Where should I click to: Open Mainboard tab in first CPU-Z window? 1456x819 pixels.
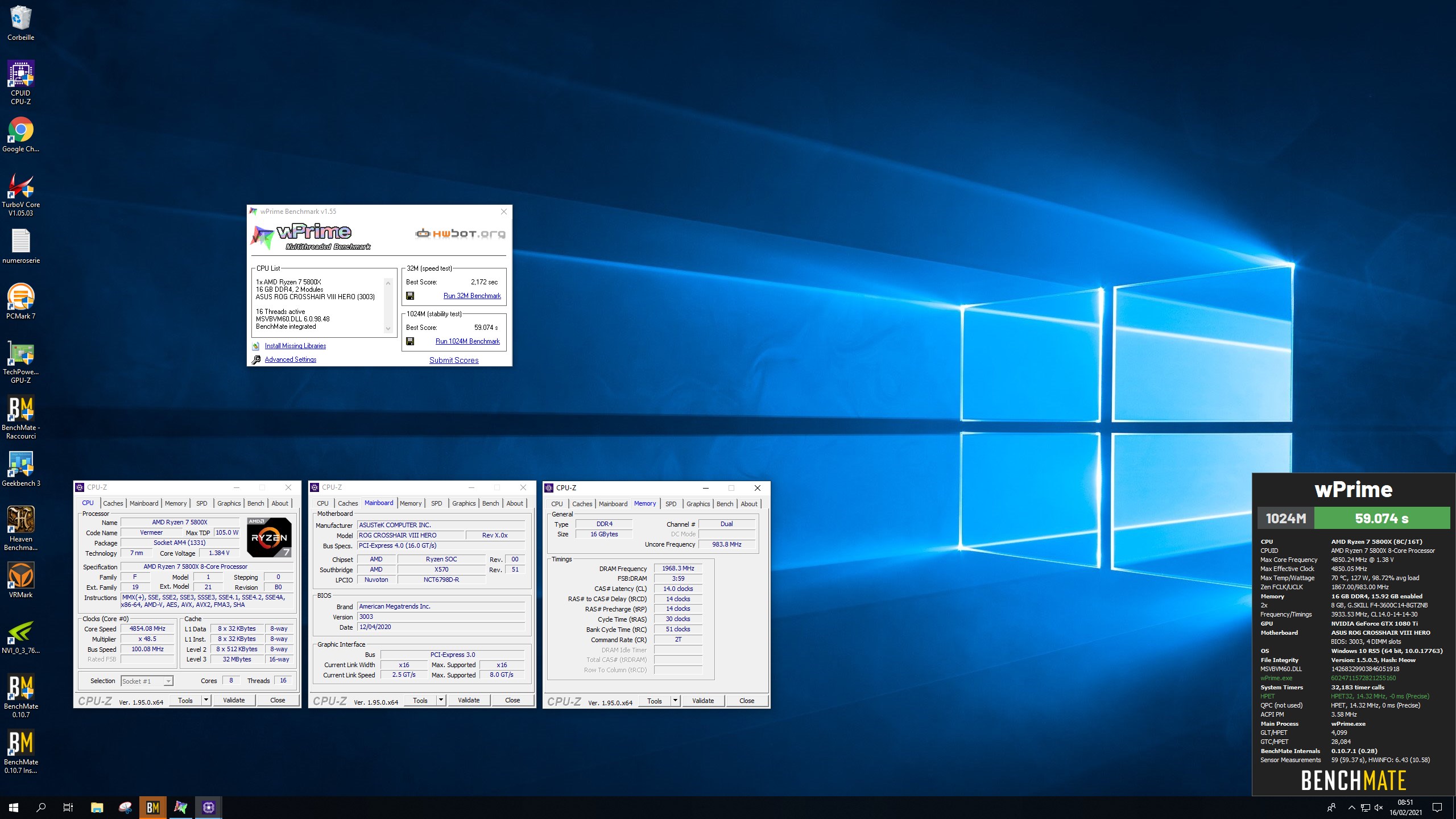[144, 503]
